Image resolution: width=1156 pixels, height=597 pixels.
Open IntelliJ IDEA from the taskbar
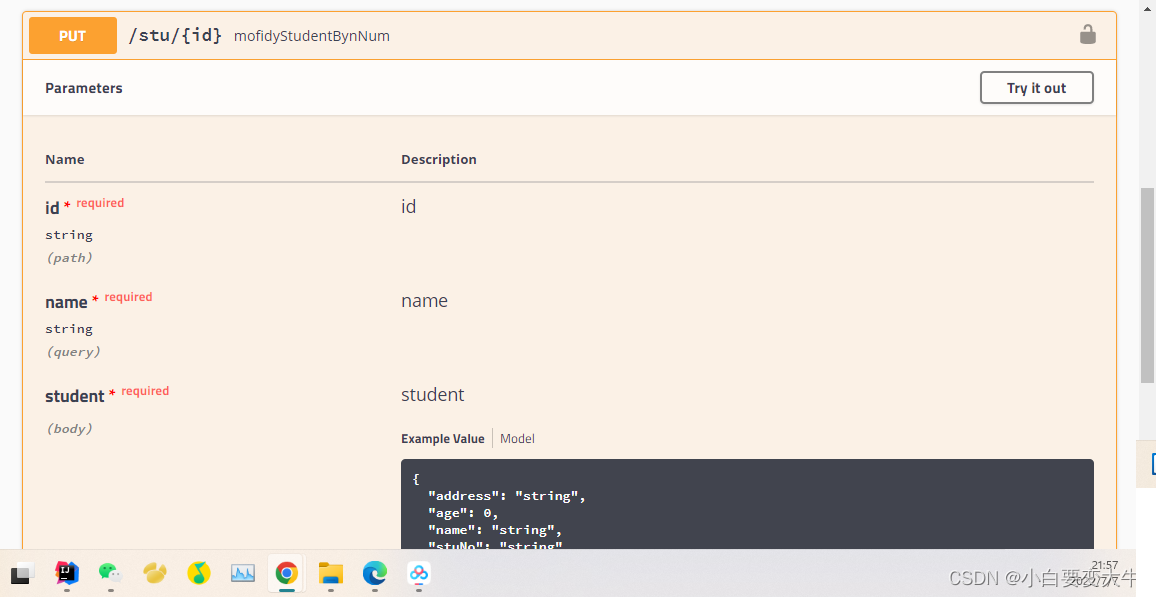tap(66, 573)
